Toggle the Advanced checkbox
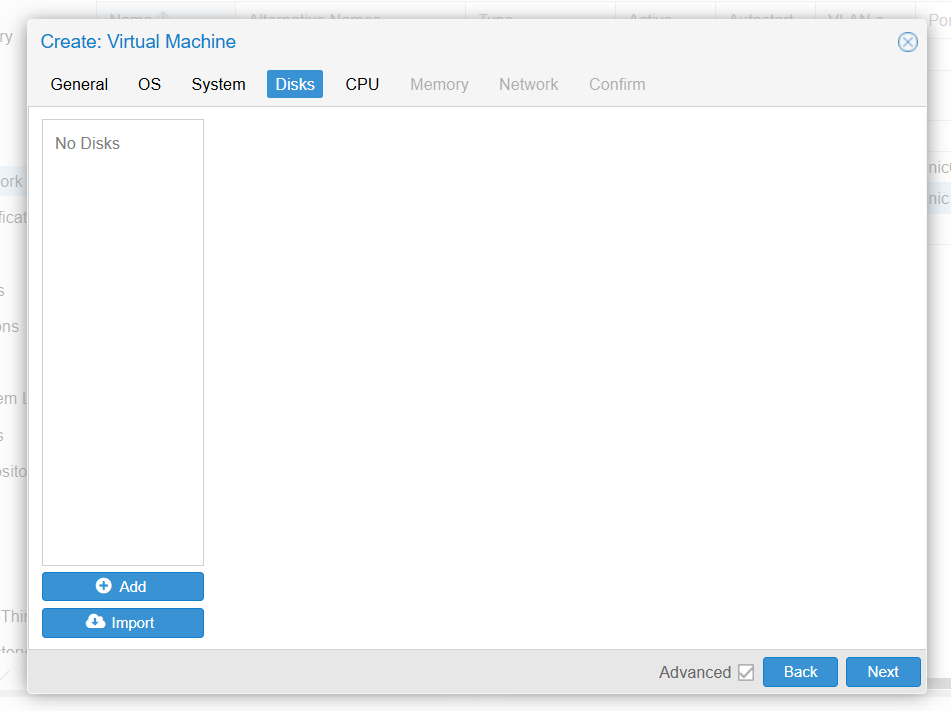 [746, 672]
